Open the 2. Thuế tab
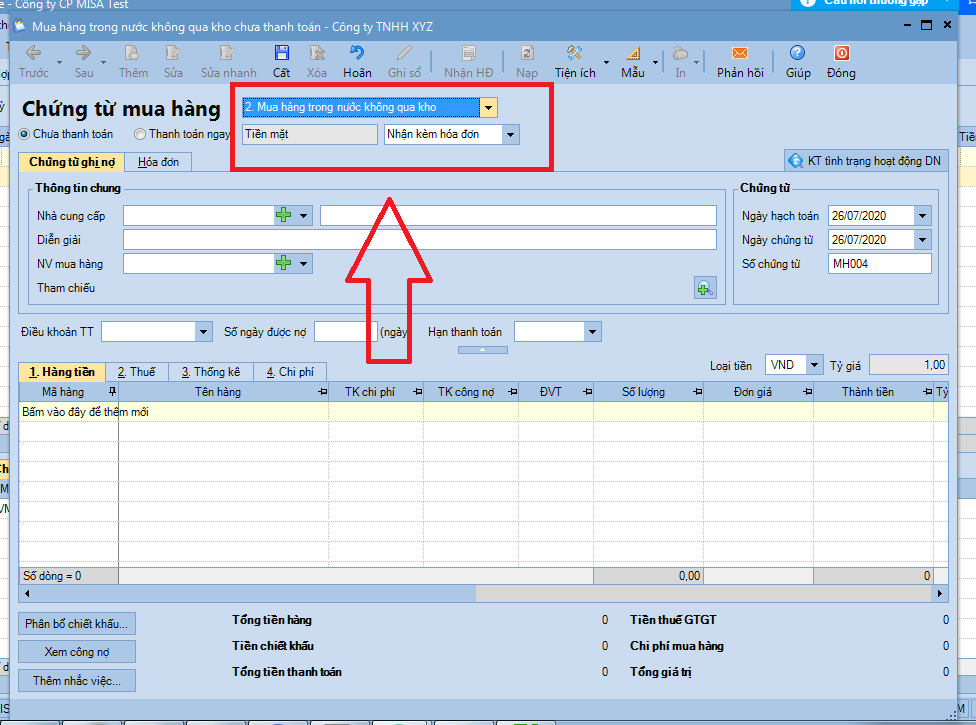 click(x=136, y=372)
